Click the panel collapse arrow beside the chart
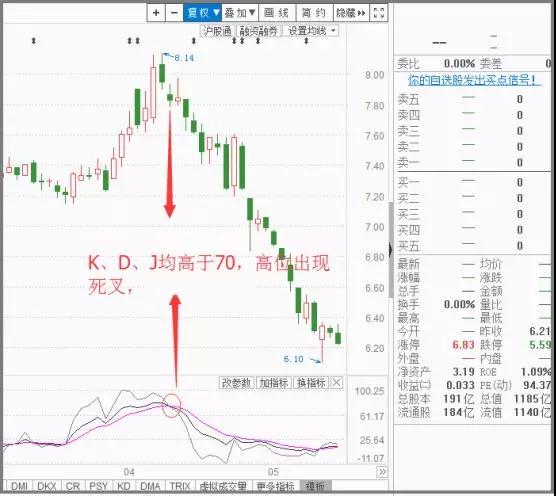This screenshot has width=556, height=496. point(390,250)
